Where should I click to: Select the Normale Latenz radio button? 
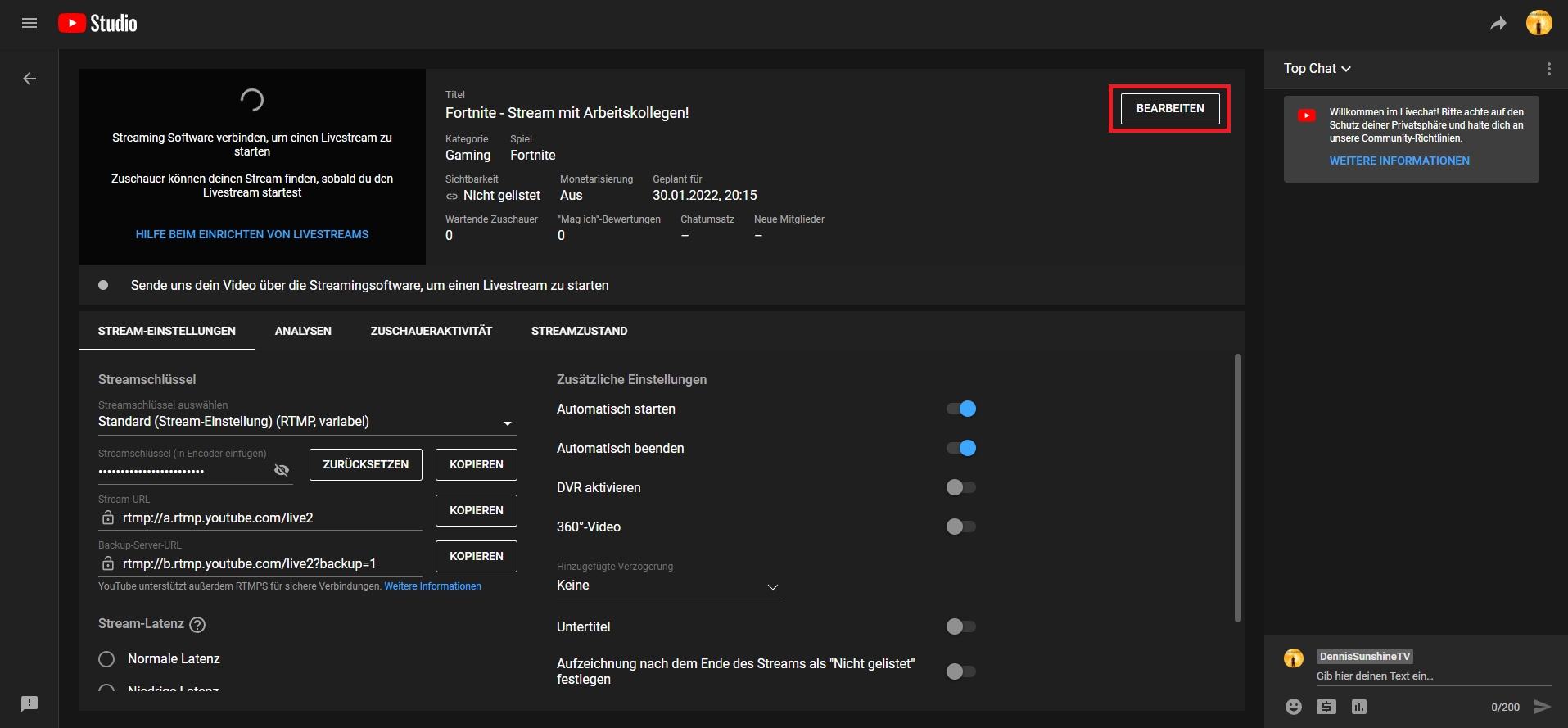(106, 659)
